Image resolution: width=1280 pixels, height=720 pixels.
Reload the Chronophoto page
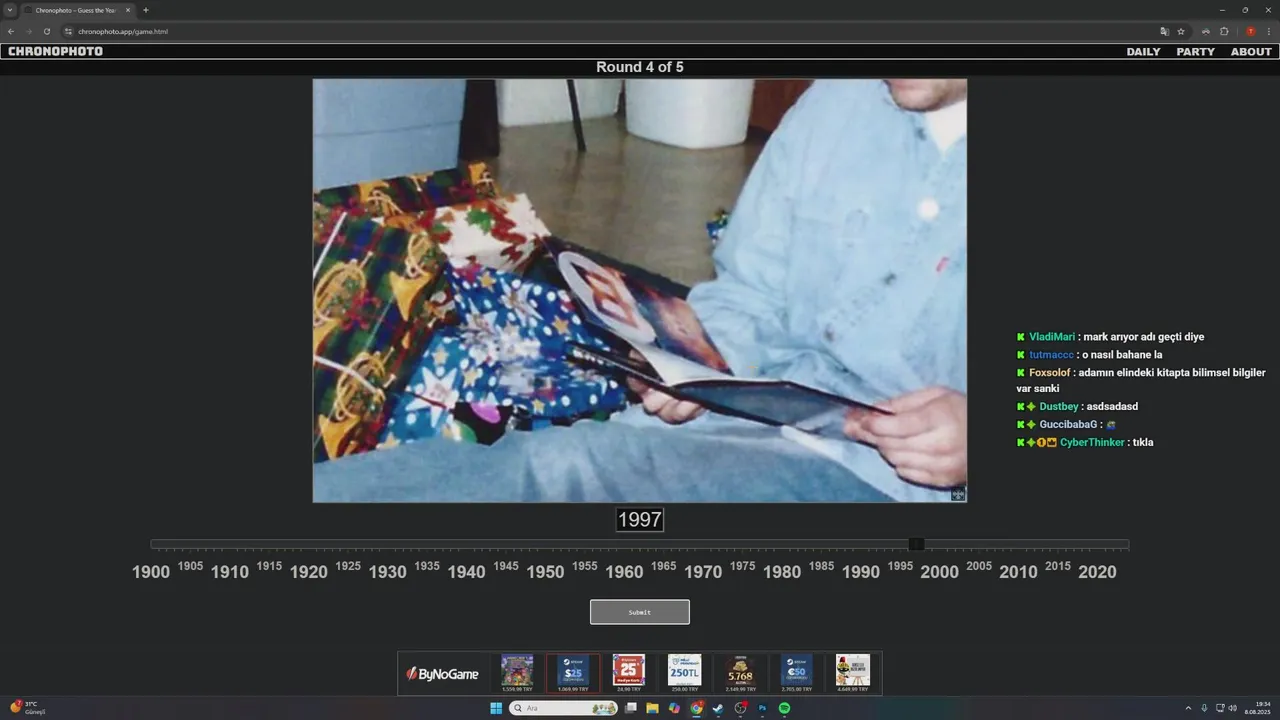pyautogui.click(x=46, y=31)
